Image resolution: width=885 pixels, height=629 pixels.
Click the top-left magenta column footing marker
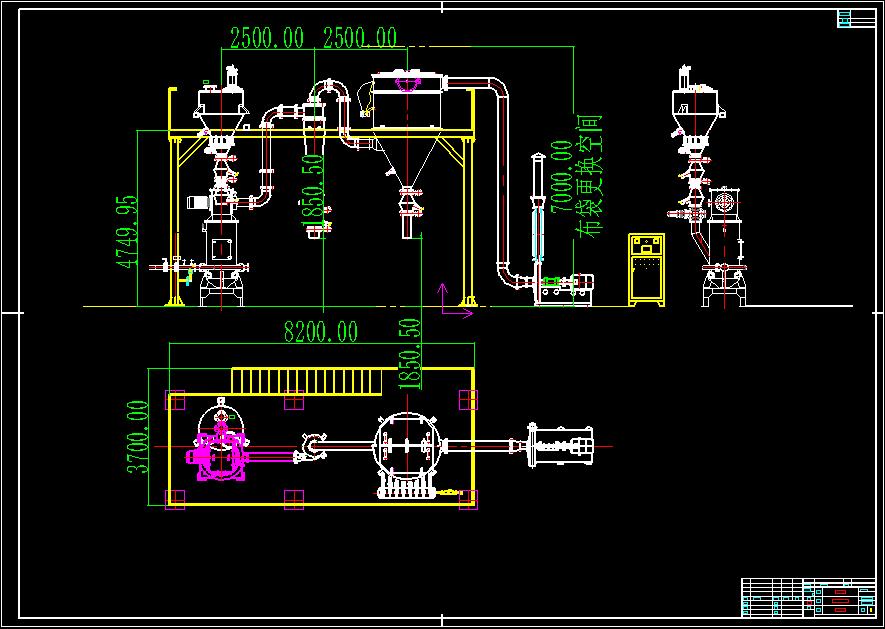pos(175,400)
